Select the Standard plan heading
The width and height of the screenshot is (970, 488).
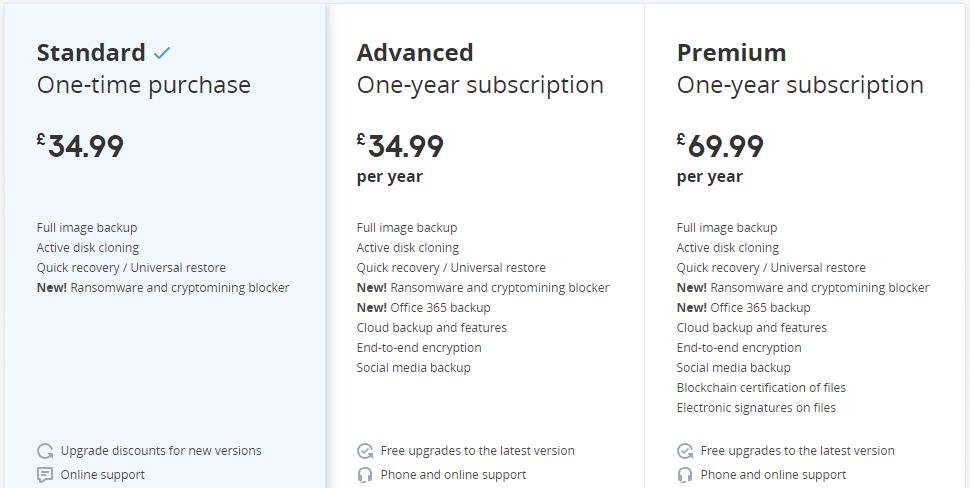coord(91,53)
